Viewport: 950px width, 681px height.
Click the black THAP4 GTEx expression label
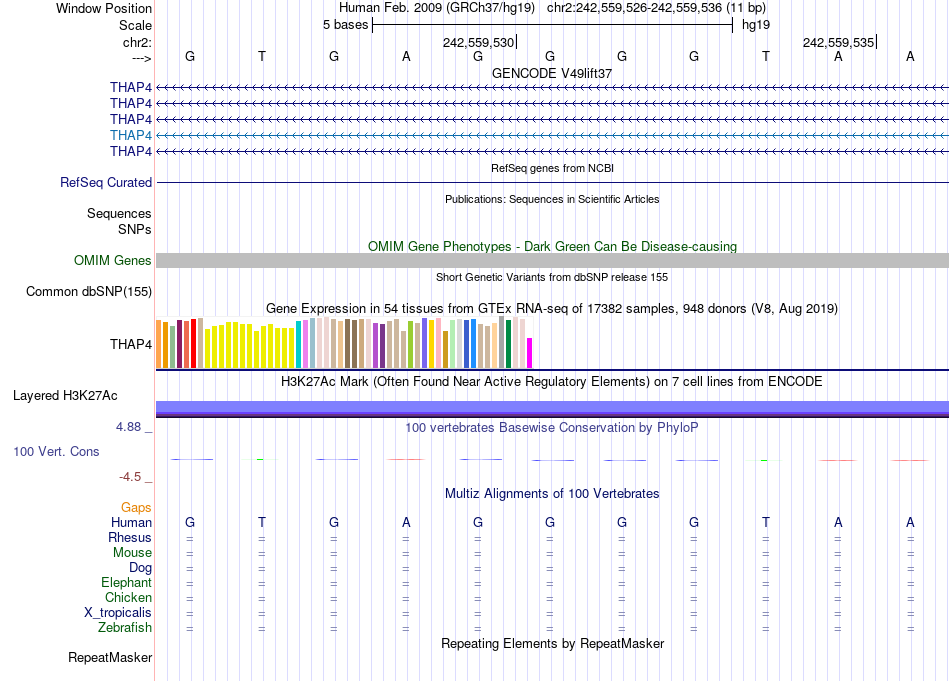coord(131,344)
